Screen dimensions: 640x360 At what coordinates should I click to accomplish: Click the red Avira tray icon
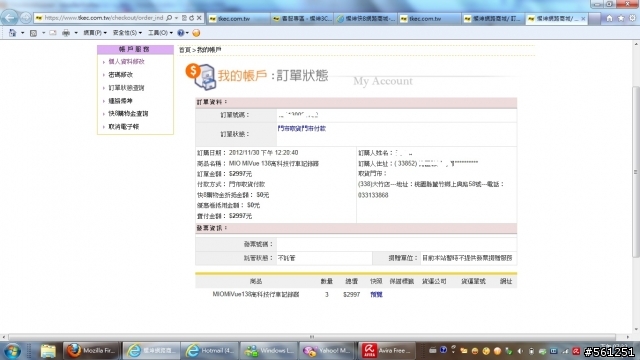pos(576,351)
